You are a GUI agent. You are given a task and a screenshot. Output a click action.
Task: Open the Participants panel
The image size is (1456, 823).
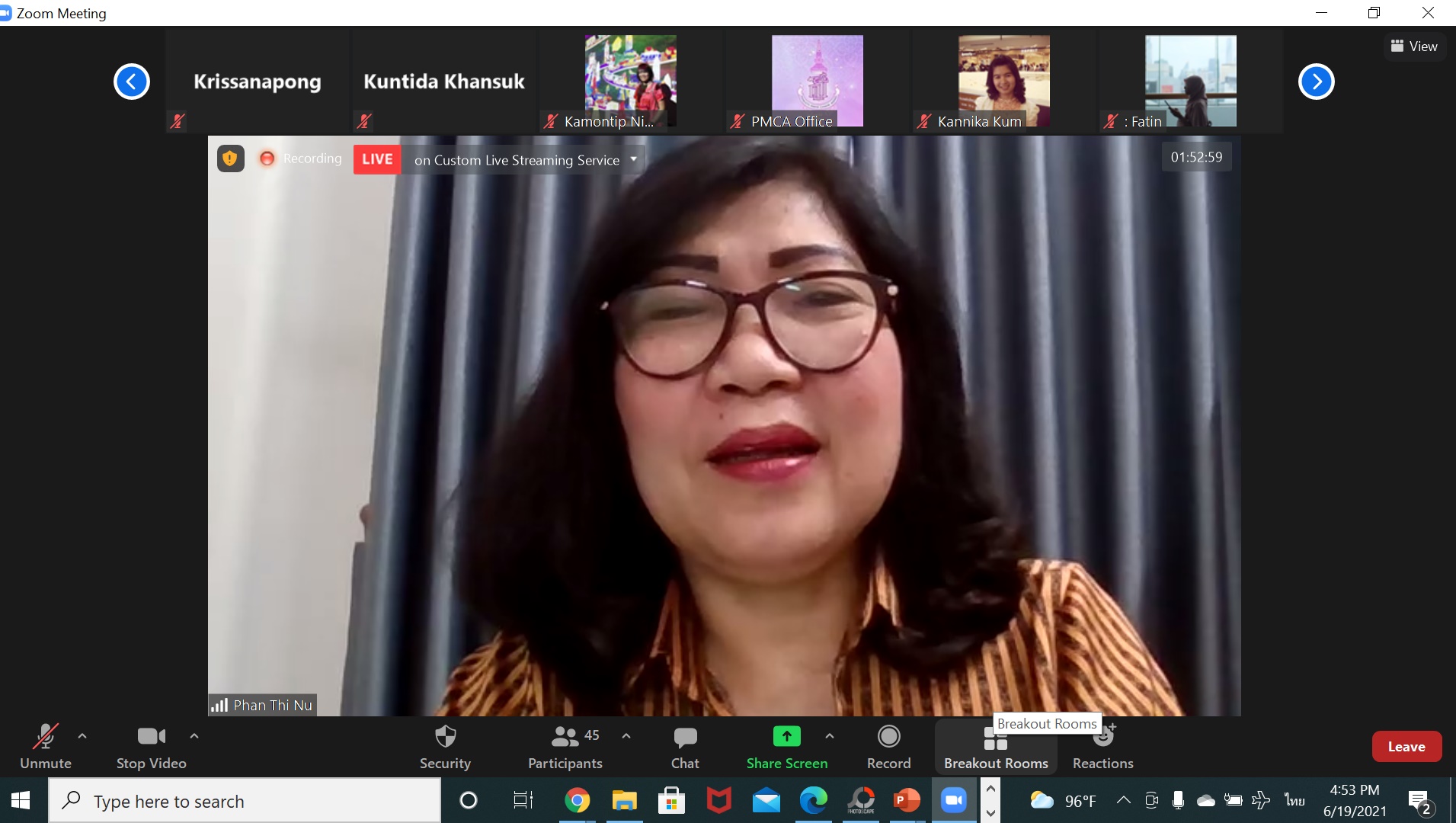(x=565, y=747)
